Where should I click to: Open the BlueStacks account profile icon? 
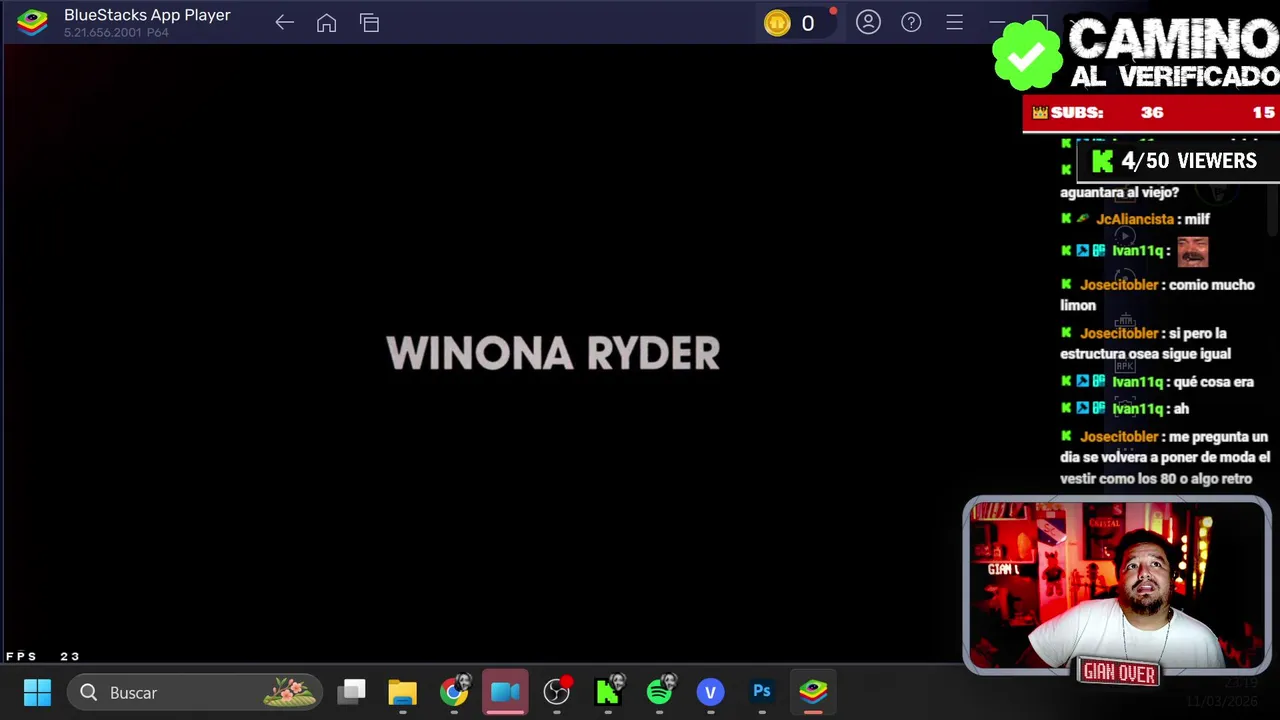click(x=868, y=22)
